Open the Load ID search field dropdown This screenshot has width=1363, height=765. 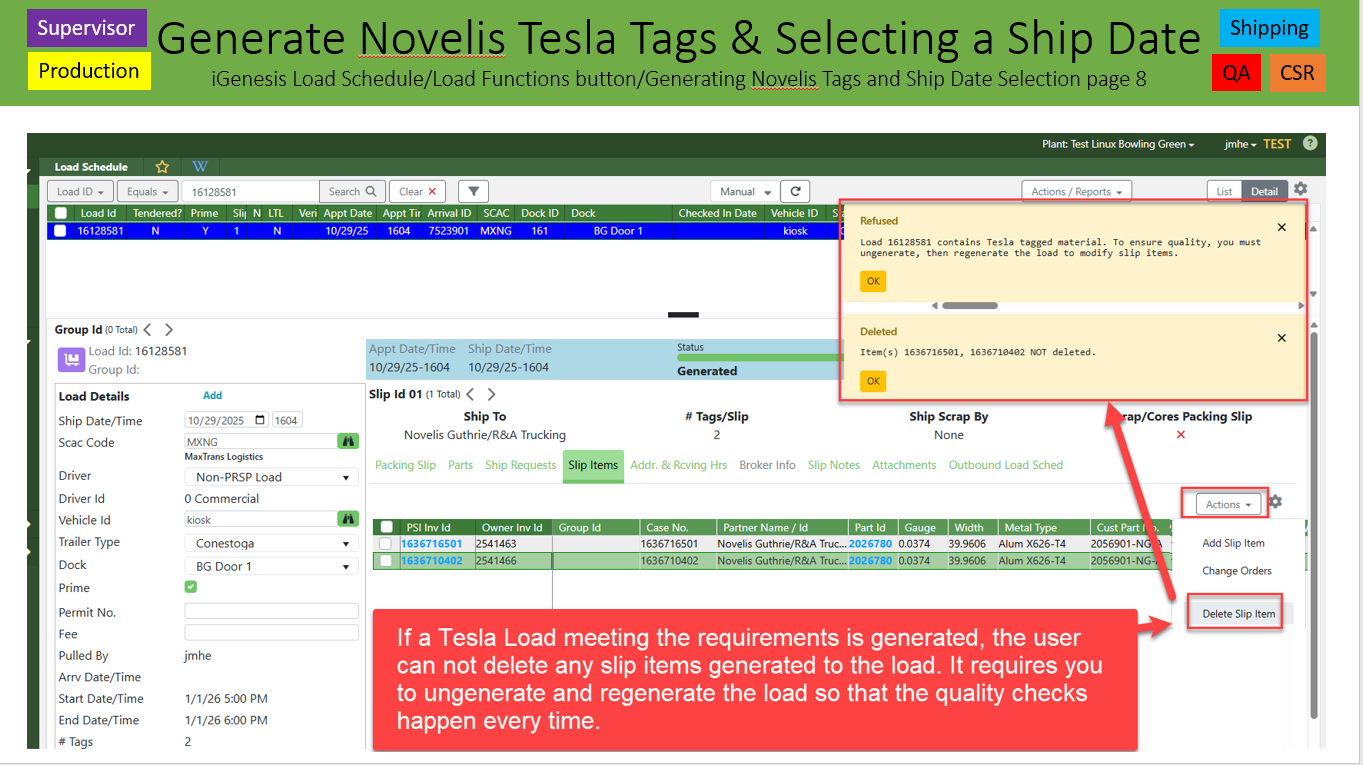tap(80, 191)
